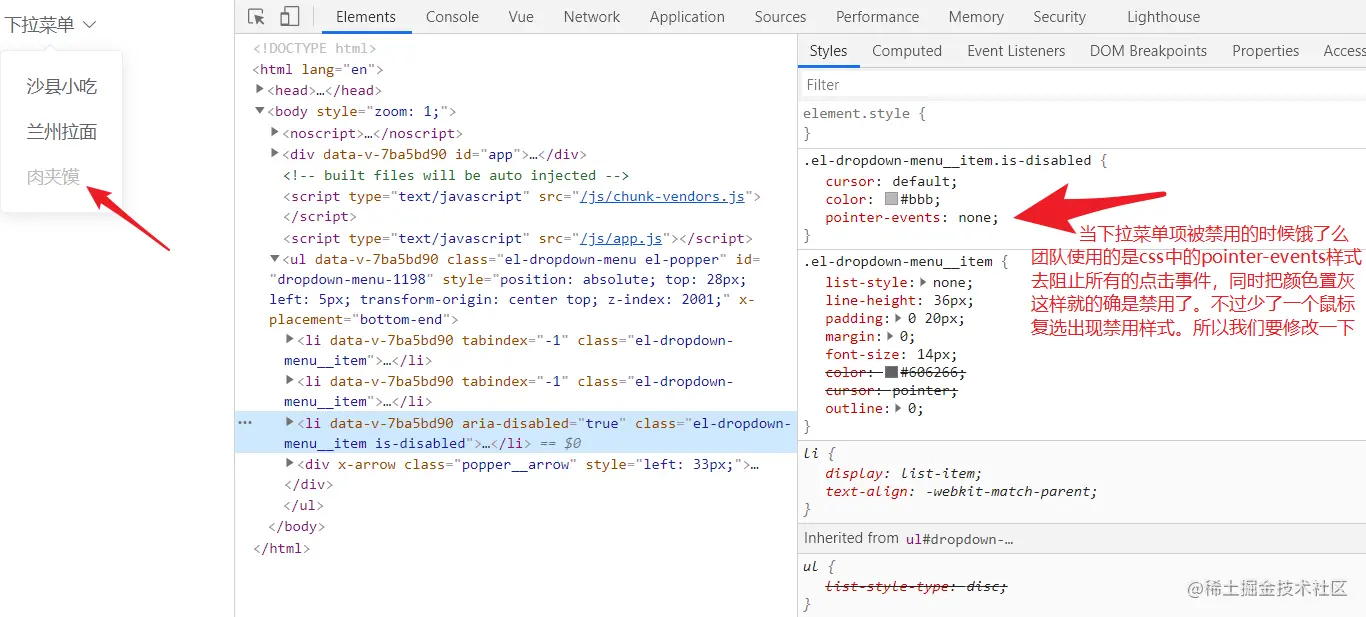Open the Memory tab
This screenshot has width=1366, height=617.
[x=976, y=17]
